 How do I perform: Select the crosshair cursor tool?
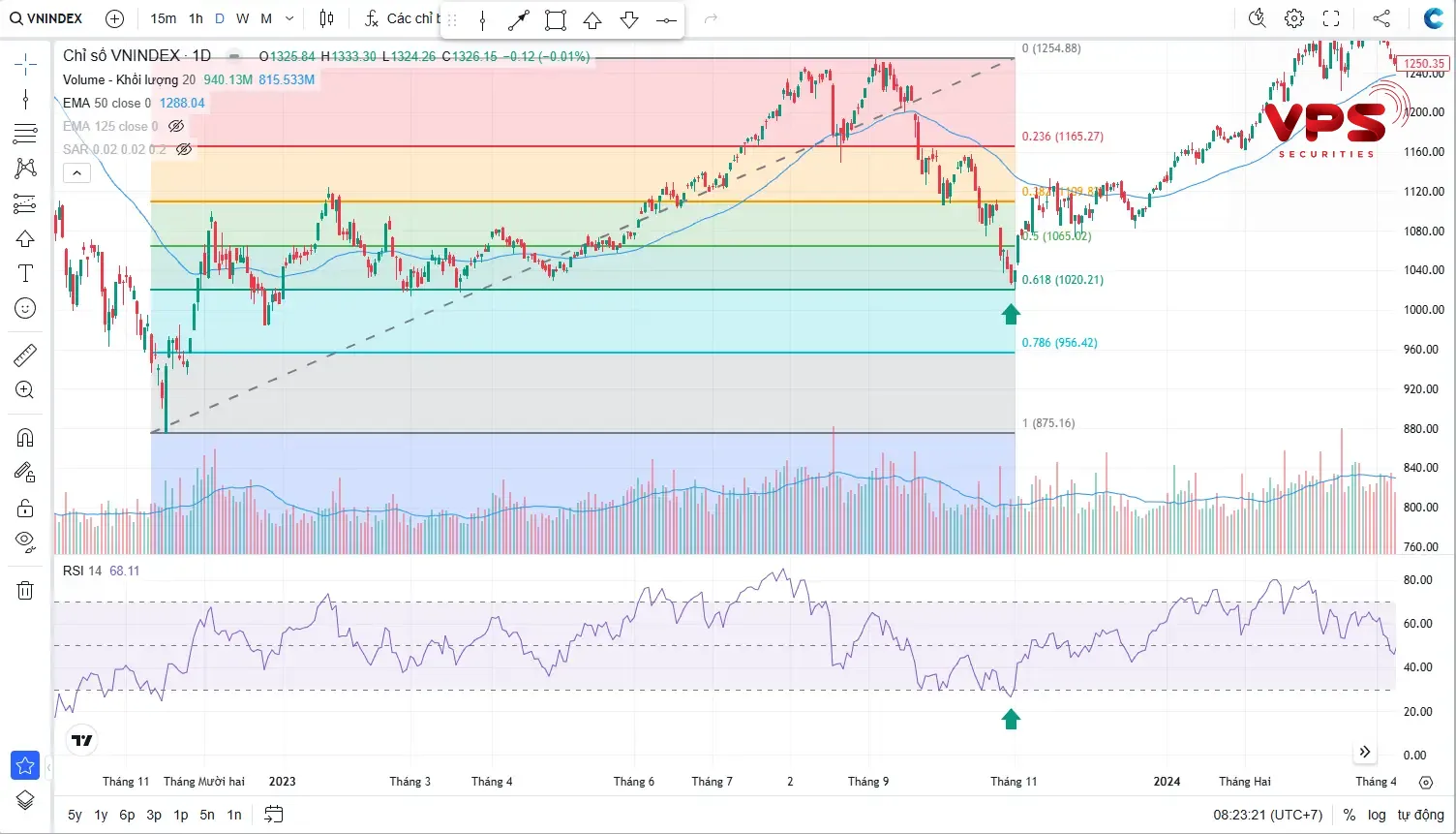[x=25, y=64]
